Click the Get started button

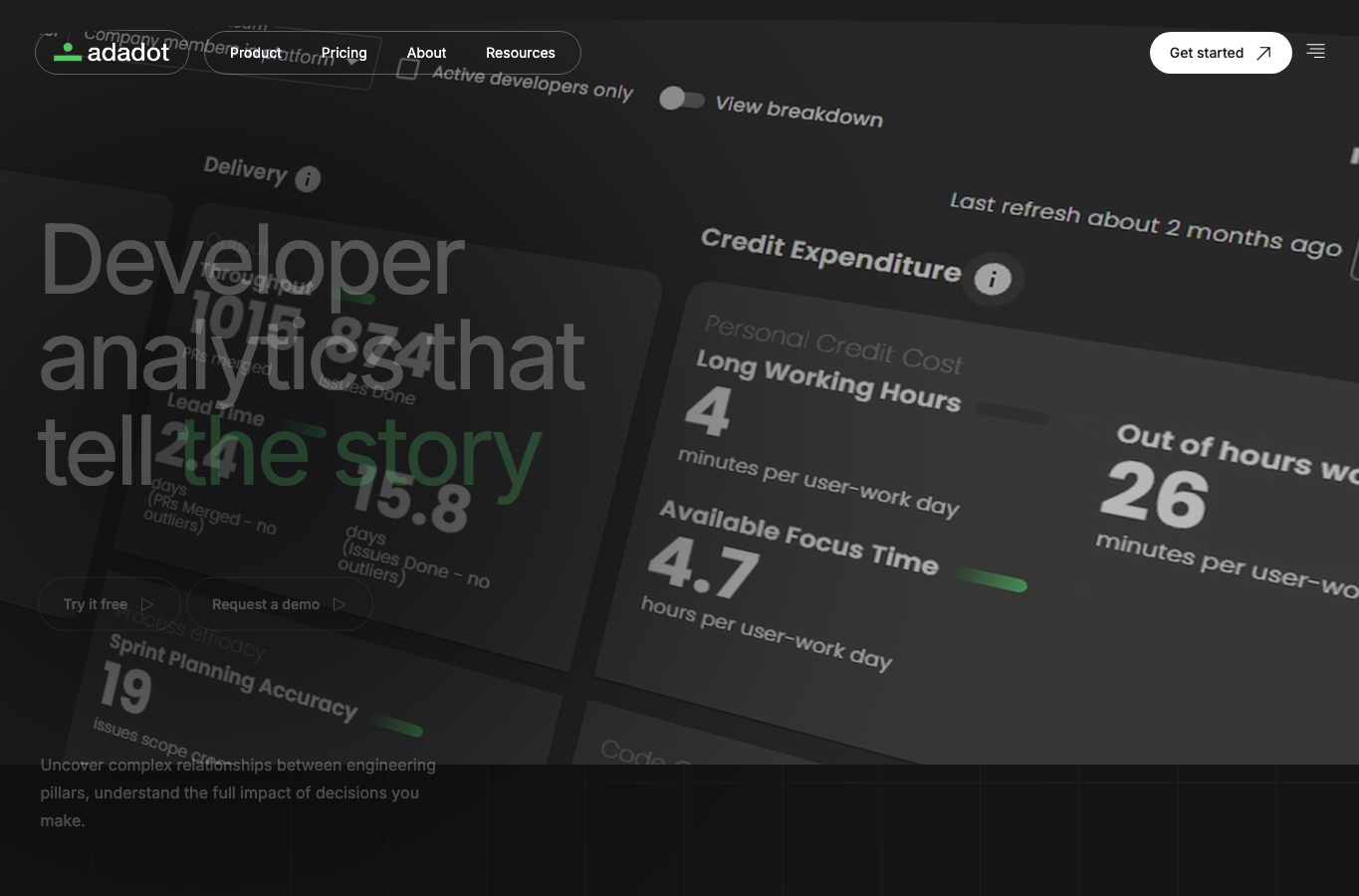click(1221, 53)
